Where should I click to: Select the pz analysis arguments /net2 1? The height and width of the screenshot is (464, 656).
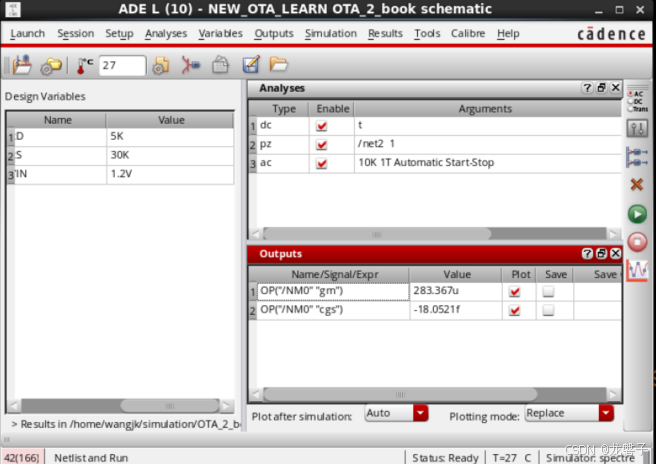pyautogui.click(x=487, y=144)
